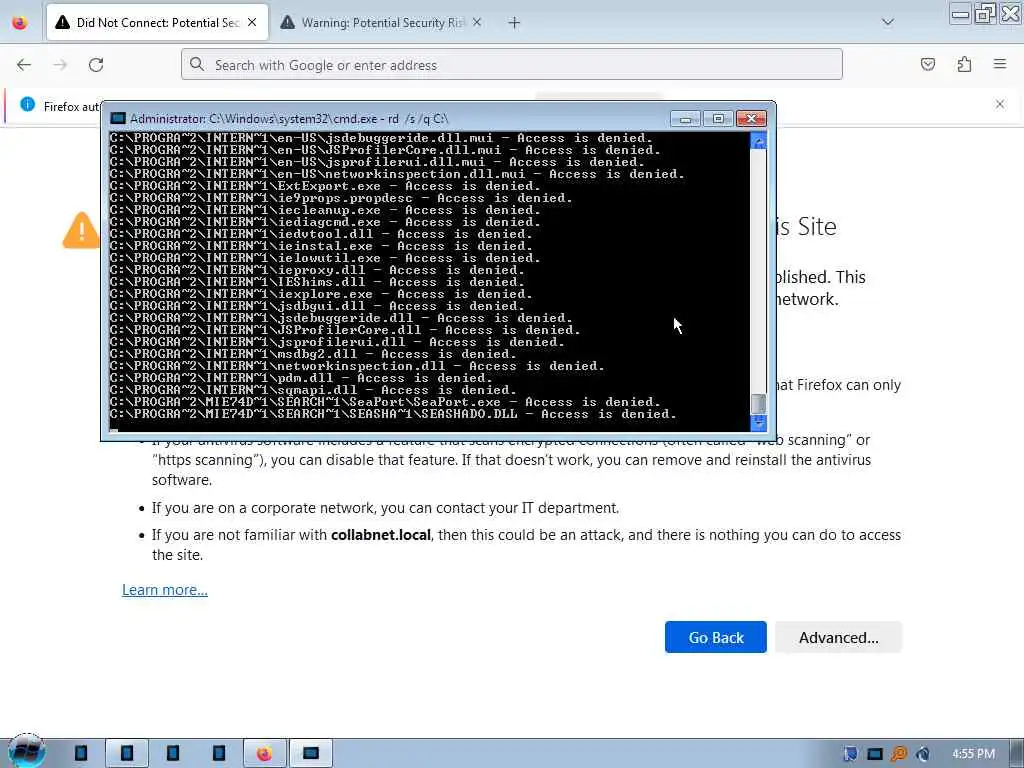Image resolution: width=1024 pixels, height=768 pixels.
Task: Close the Administrator cmd.exe window
Action: pos(751,118)
